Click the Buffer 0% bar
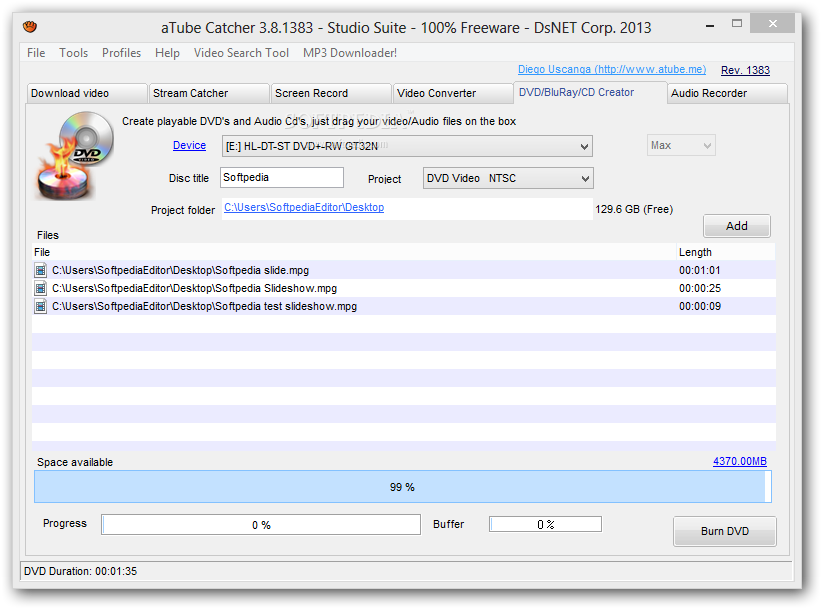822x609 pixels. click(545, 524)
